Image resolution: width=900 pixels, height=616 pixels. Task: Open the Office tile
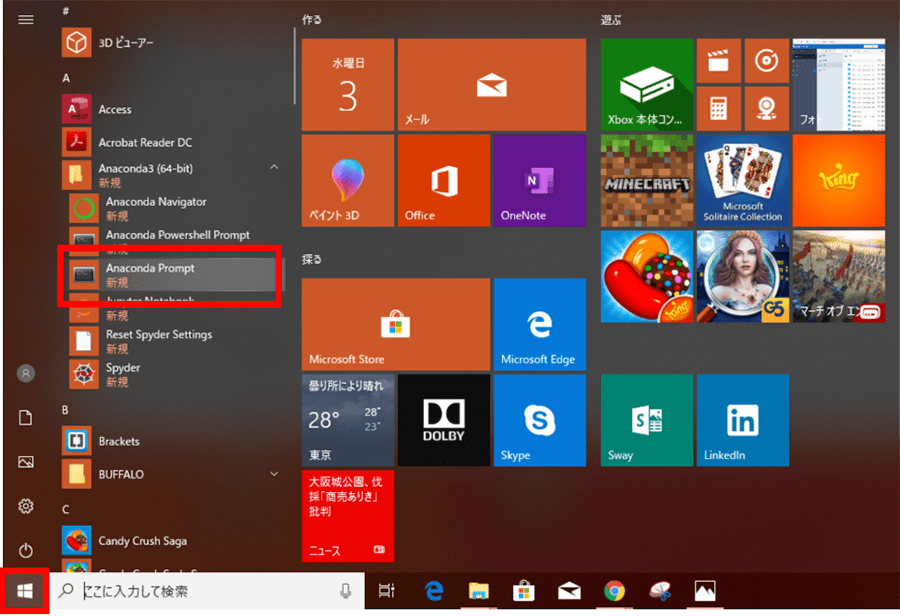444,180
